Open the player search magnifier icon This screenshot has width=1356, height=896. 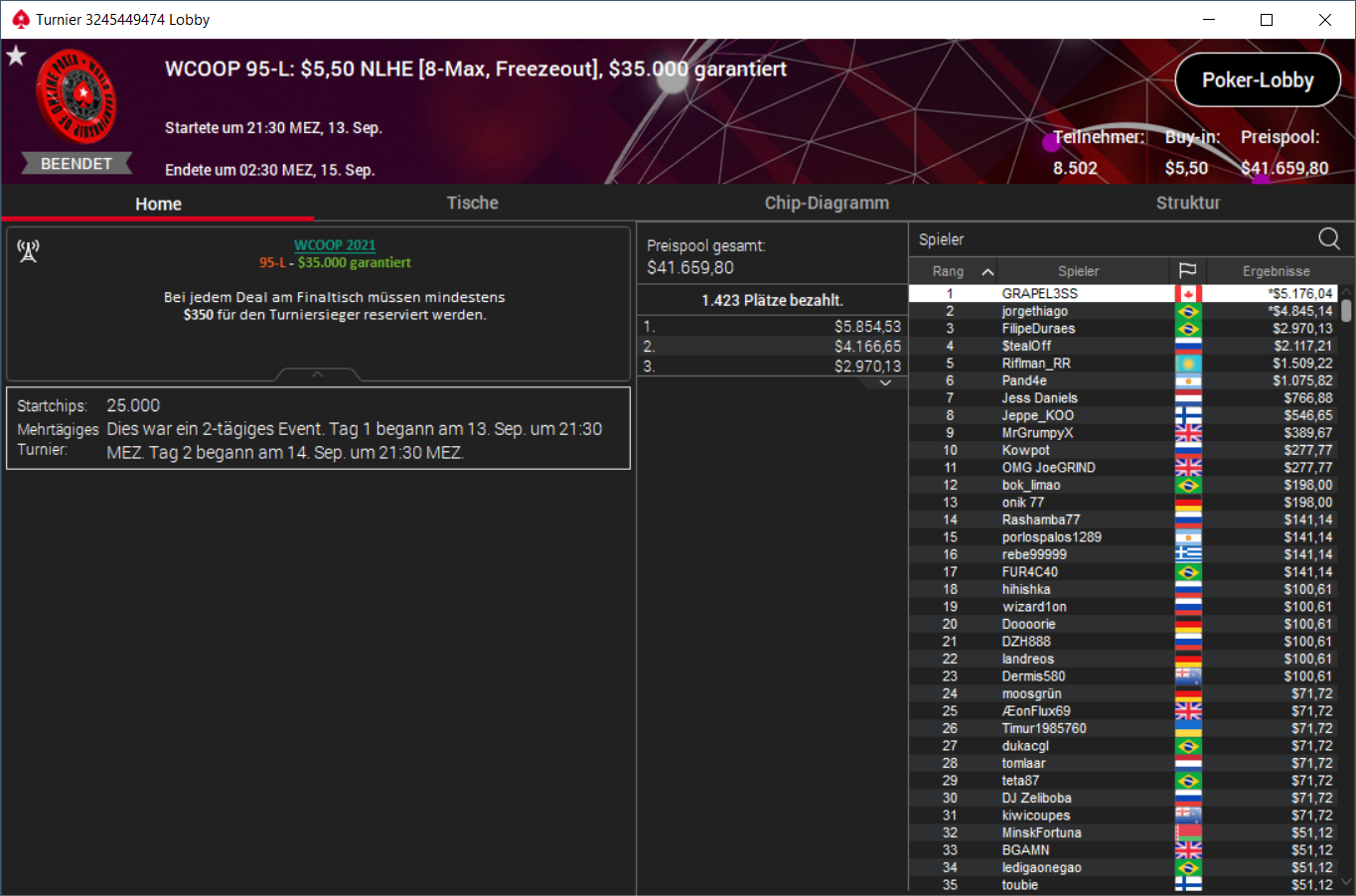[x=1328, y=238]
